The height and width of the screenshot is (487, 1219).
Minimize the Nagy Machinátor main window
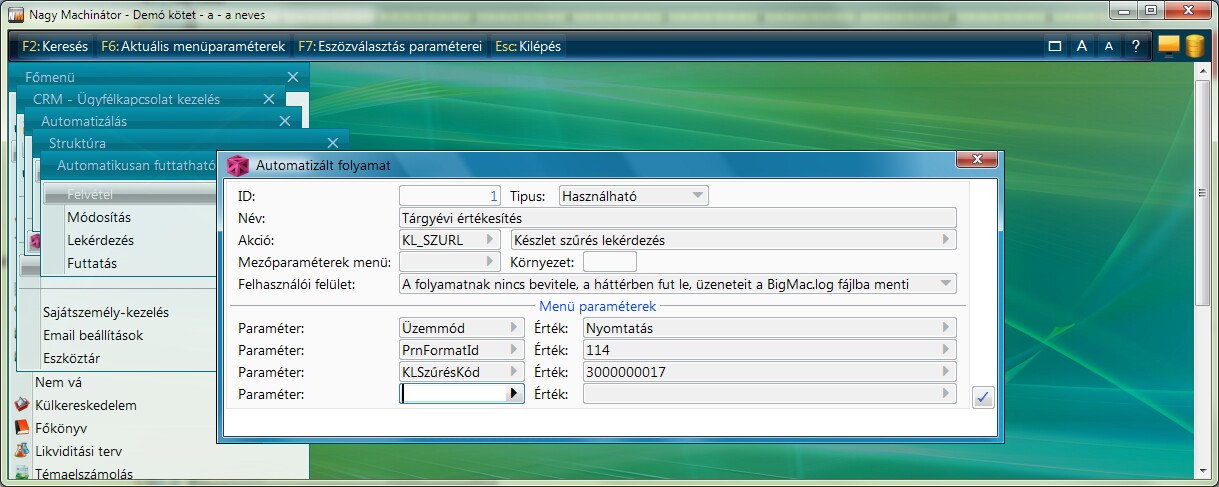tap(1124, 9)
